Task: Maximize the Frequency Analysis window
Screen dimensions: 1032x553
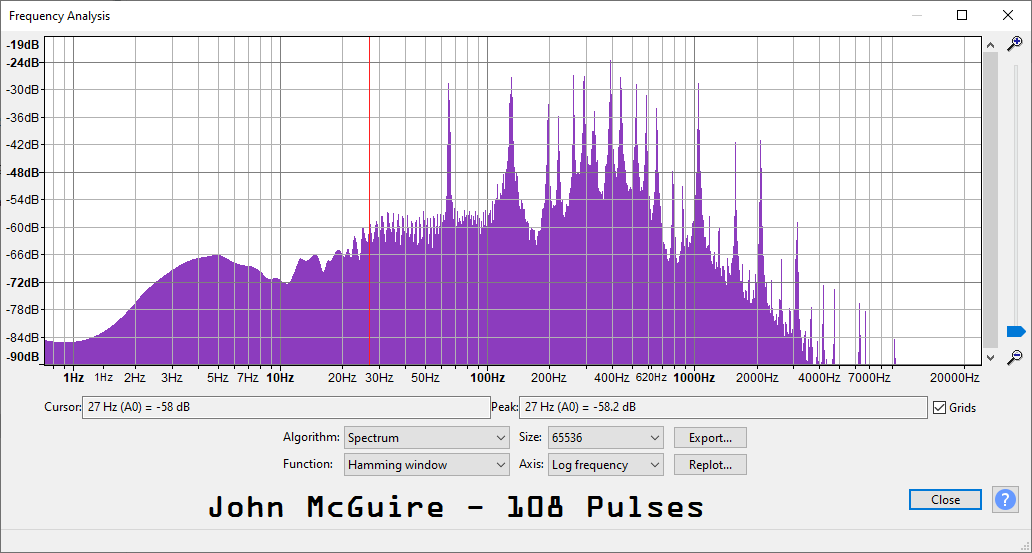Action: tap(962, 15)
